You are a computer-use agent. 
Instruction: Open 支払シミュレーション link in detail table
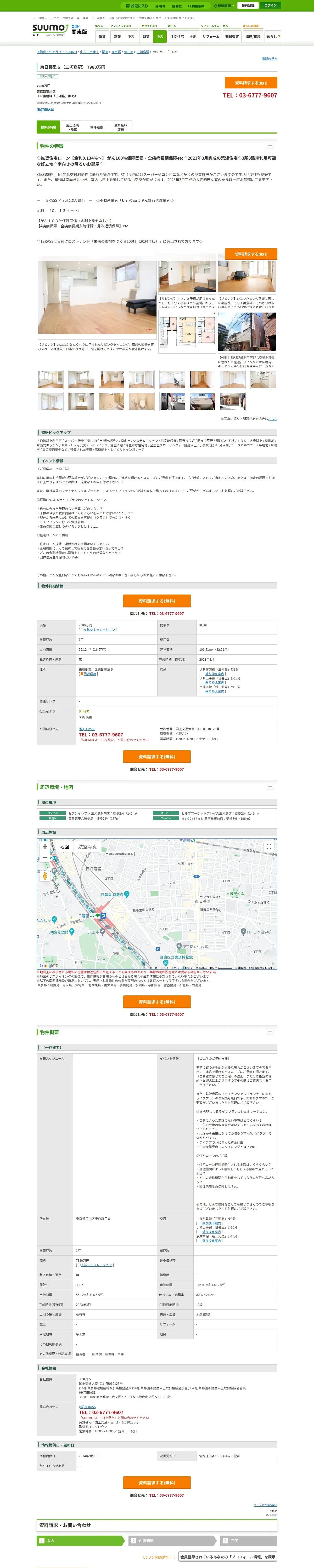coord(100,629)
